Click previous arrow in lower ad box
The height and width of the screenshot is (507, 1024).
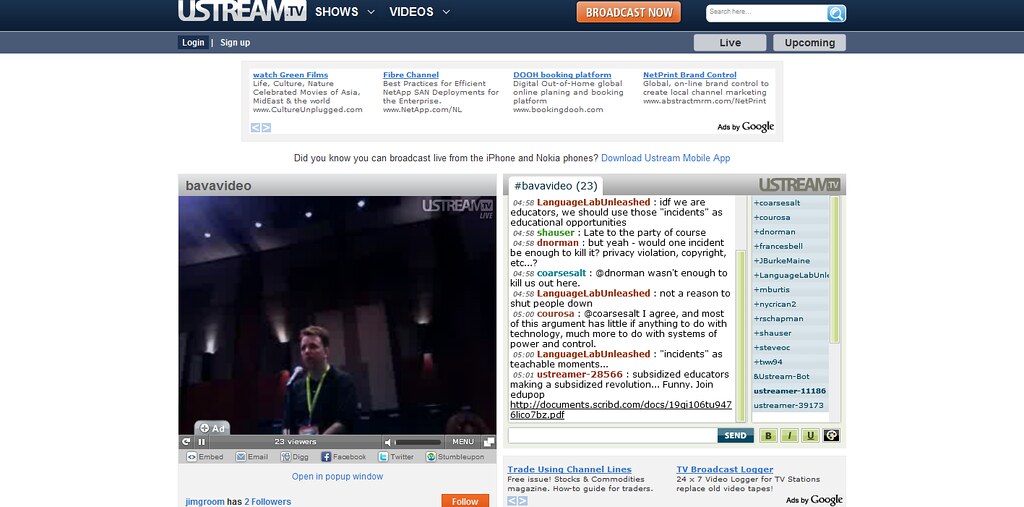tap(512, 501)
